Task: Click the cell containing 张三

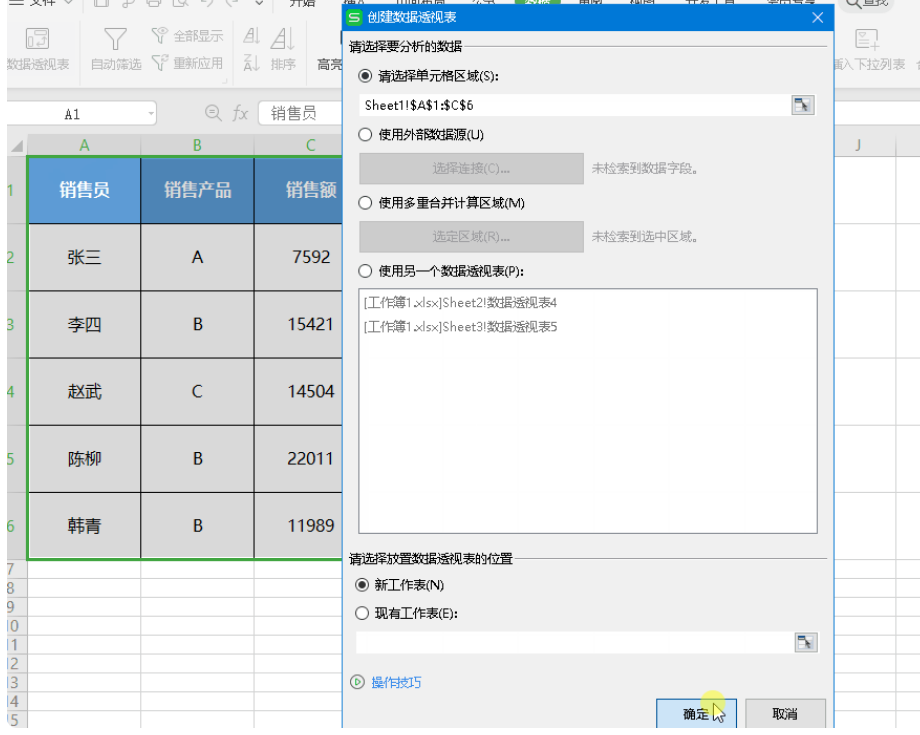Action: (x=84, y=257)
